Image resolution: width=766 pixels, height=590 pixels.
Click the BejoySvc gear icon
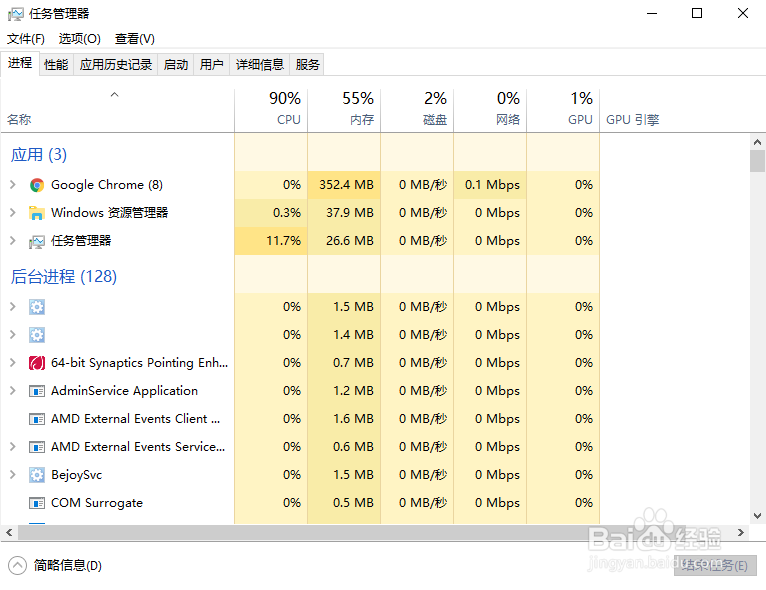point(37,475)
